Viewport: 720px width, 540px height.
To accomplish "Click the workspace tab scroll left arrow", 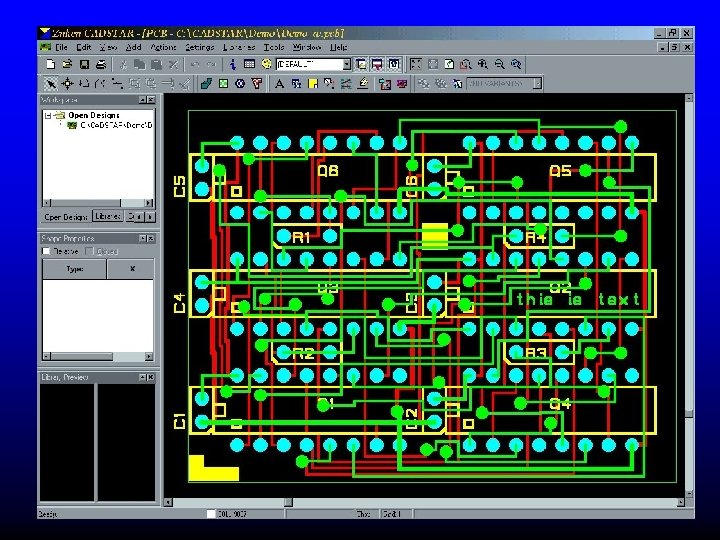I will [141, 217].
